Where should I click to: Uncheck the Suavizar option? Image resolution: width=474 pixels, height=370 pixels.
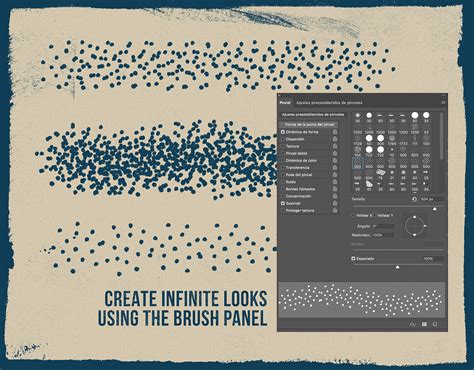pyautogui.click(x=283, y=203)
